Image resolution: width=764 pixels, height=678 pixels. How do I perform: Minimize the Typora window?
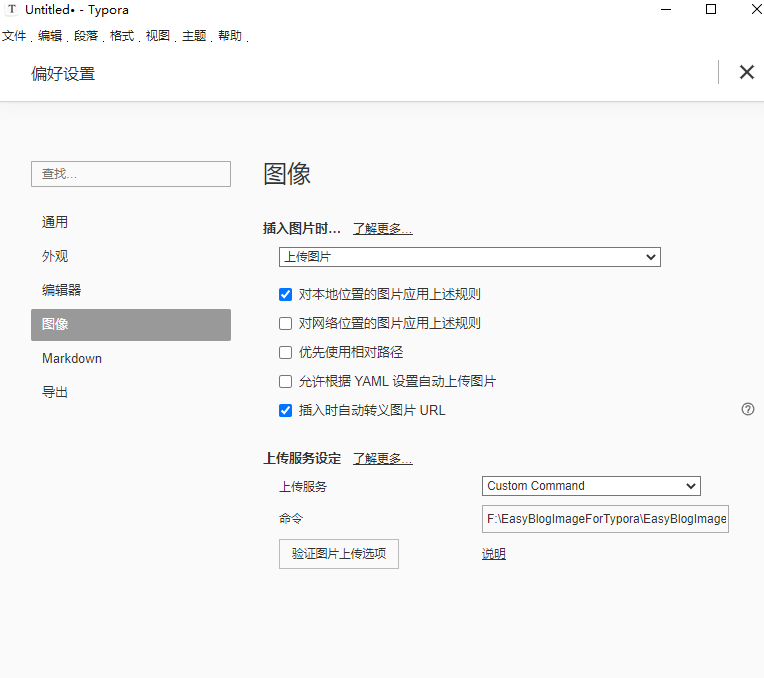(x=666, y=9)
